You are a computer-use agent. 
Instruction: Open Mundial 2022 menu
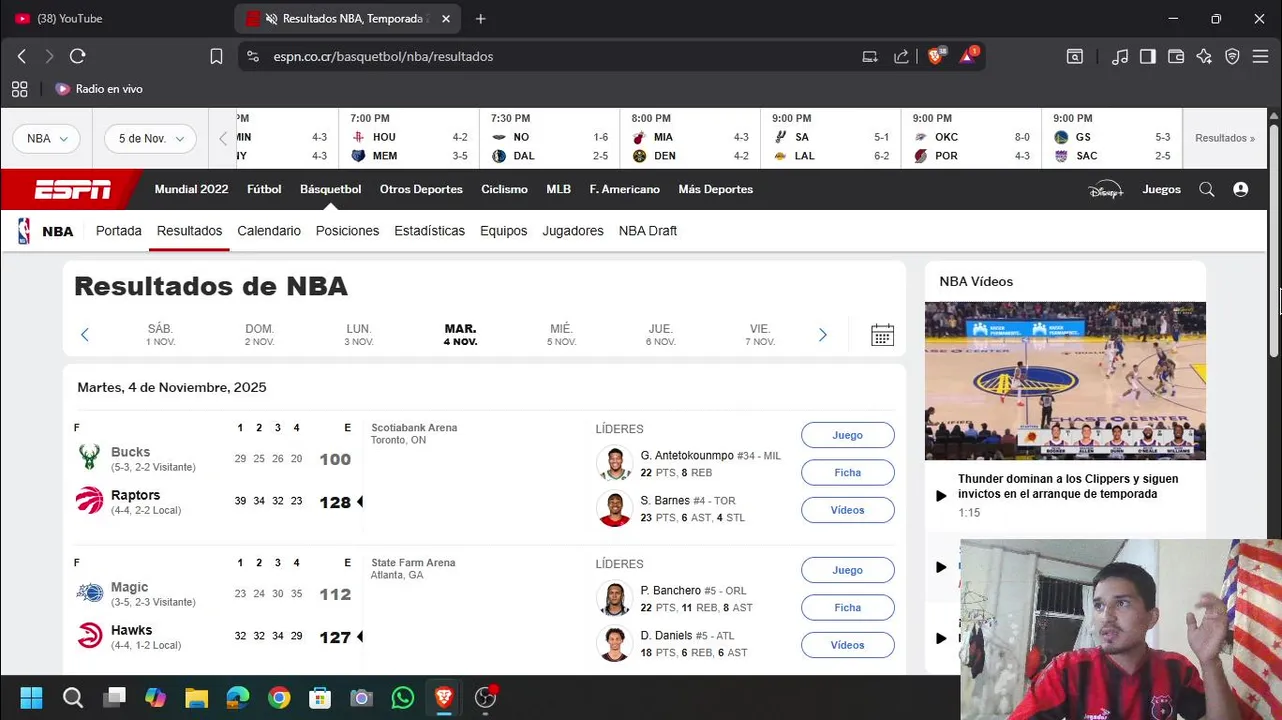[191, 189]
